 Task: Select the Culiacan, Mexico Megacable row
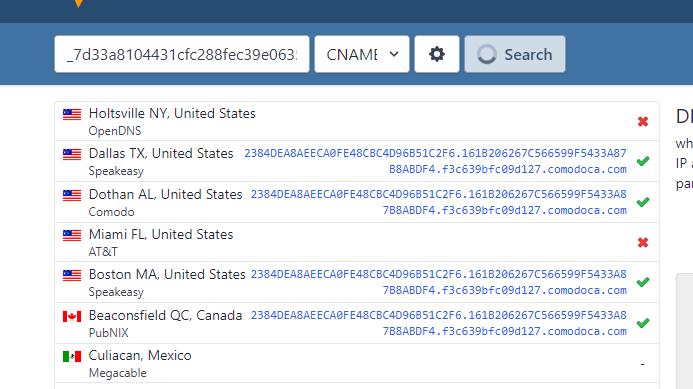357,363
